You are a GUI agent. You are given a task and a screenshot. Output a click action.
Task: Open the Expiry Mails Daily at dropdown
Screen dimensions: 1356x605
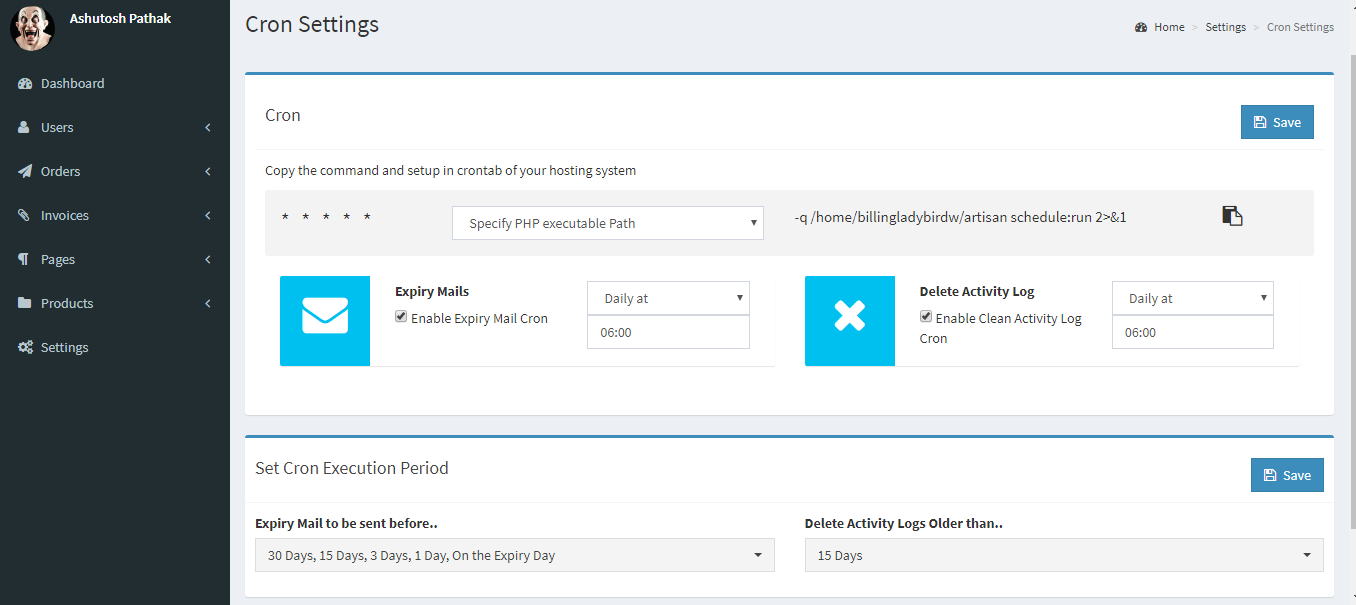pos(668,298)
